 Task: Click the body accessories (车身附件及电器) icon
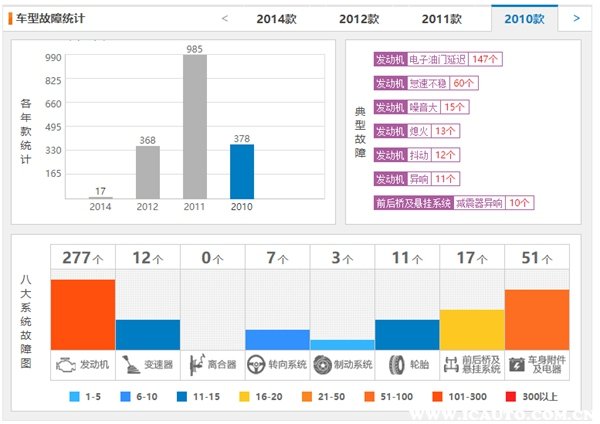[x=517, y=364]
